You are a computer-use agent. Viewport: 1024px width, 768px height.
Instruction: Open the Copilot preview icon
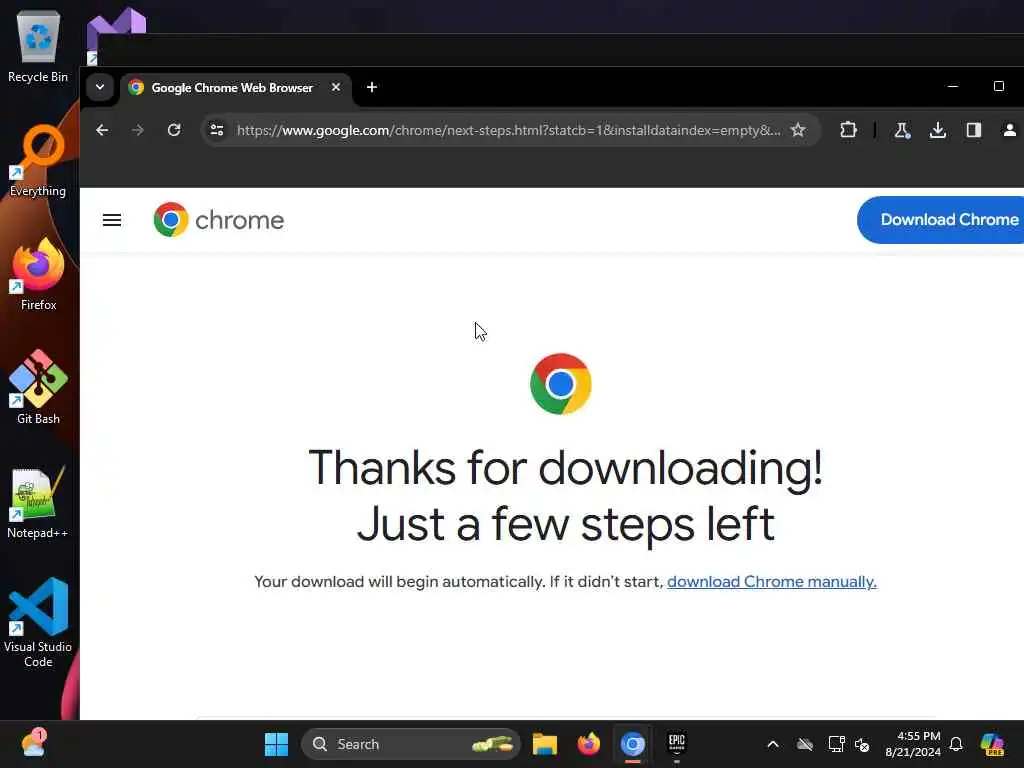click(992, 744)
